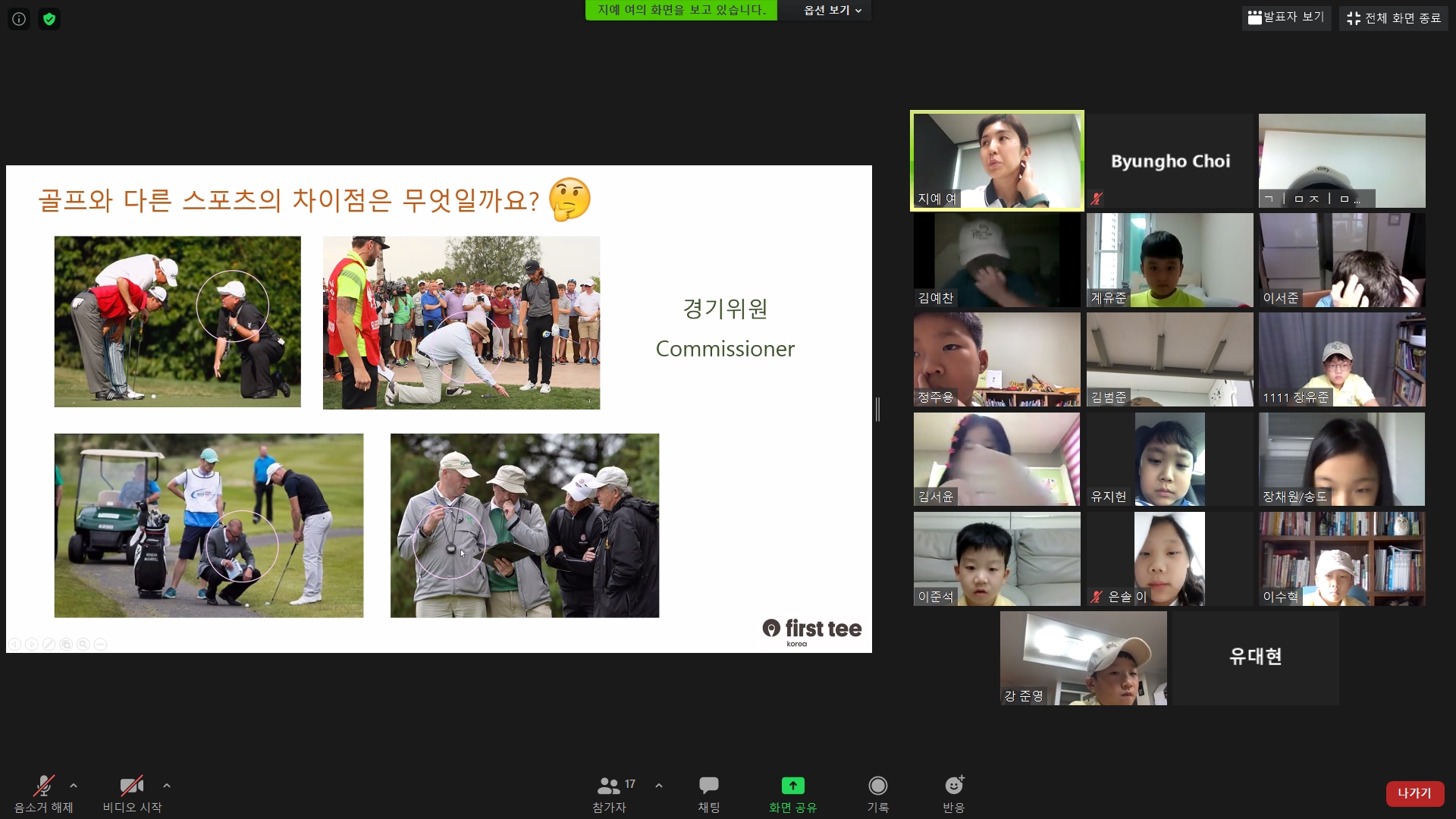This screenshot has width=1456, height=819.
Task: Open meeting info icon at top left
Action: 19,19
